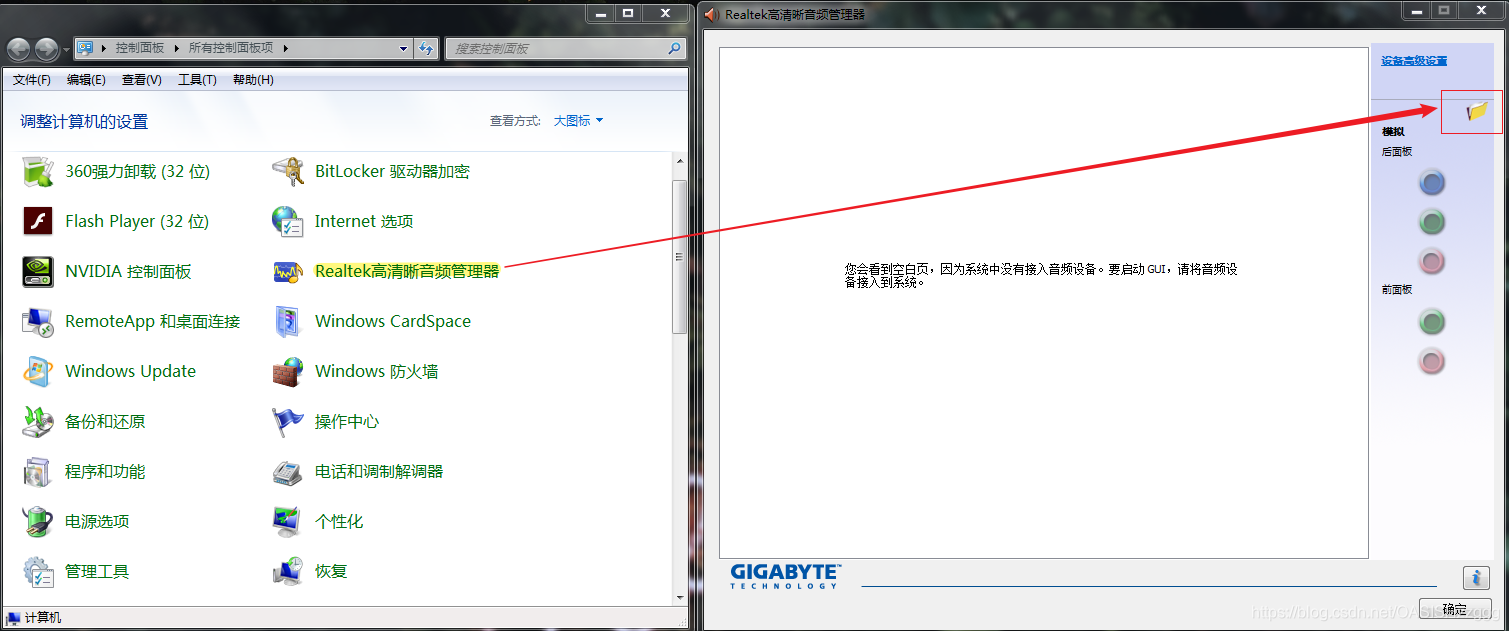This screenshot has height=631, width=1509.
Task: Open the Flash Player icon
Action: pos(38,221)
